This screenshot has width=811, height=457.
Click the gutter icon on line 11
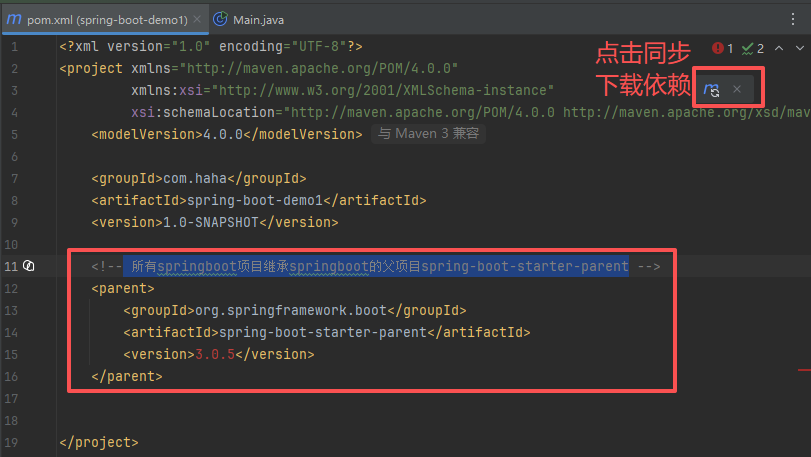[29, 266]
